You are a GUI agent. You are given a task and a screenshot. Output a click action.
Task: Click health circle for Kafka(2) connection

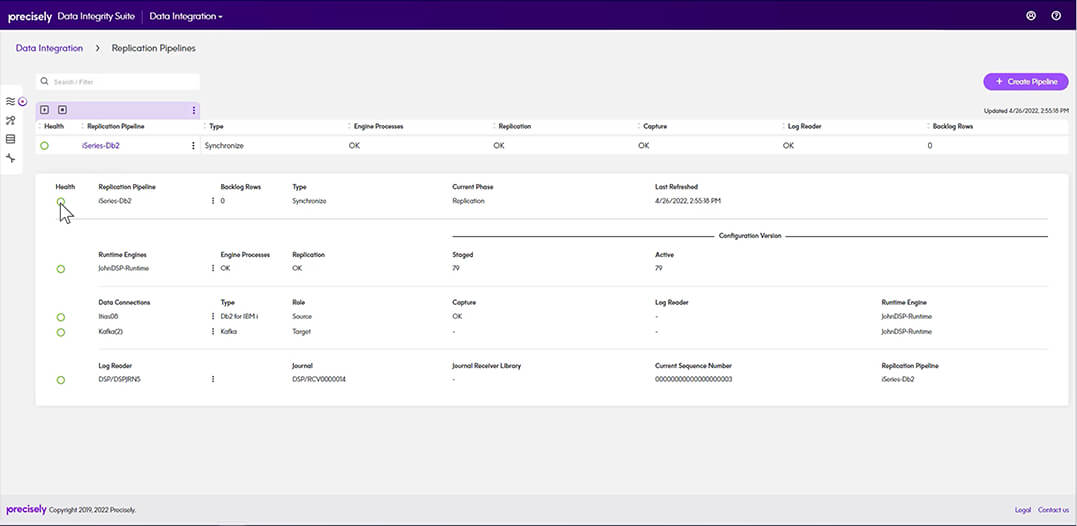60,332
